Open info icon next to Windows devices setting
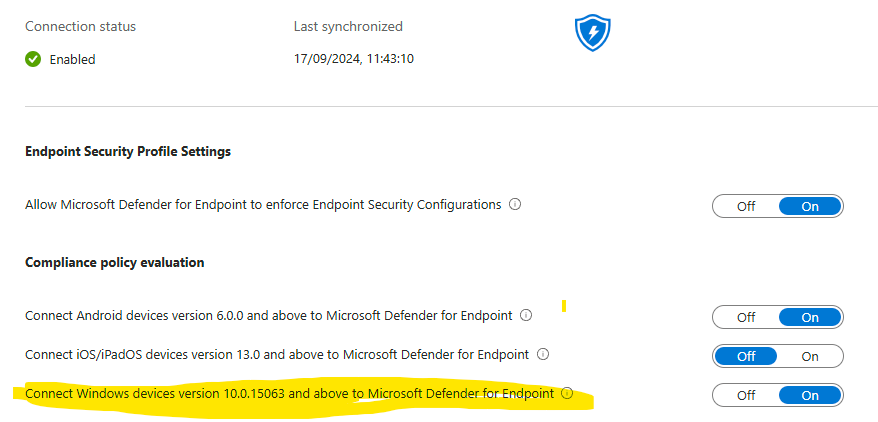Viewport: 878px width, 422px height. click(x=567, y=393)
